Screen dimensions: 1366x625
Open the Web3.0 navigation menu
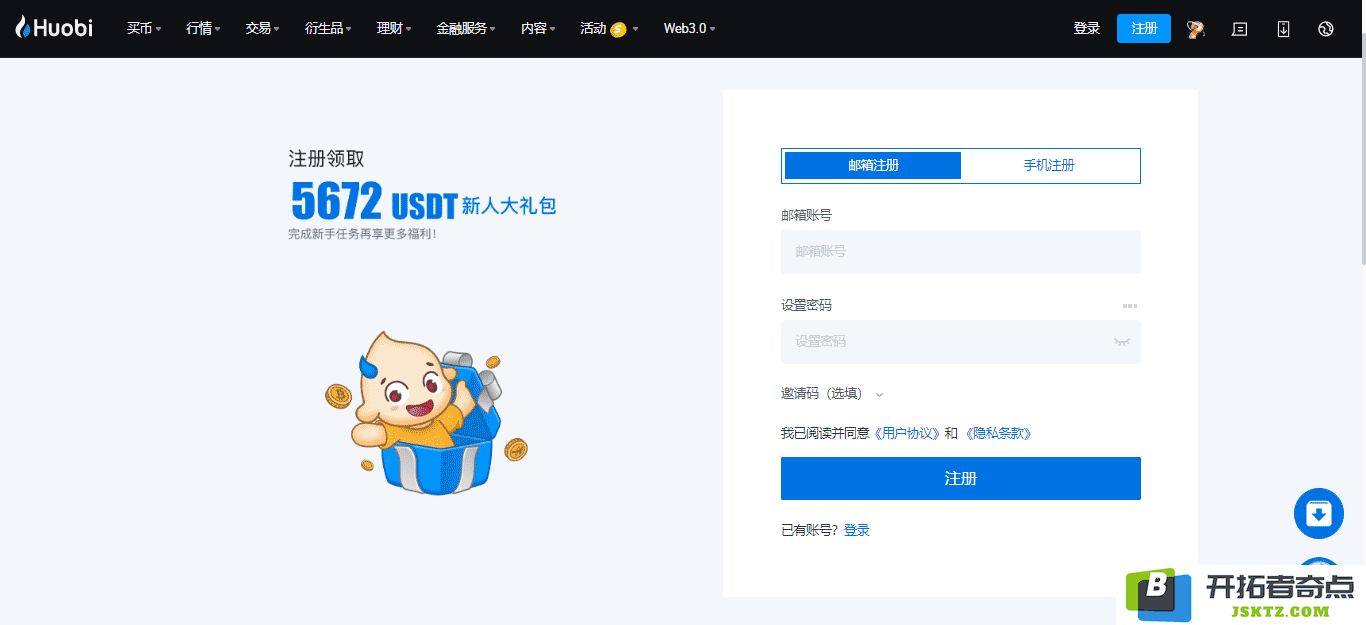click(x=690, y=29)
